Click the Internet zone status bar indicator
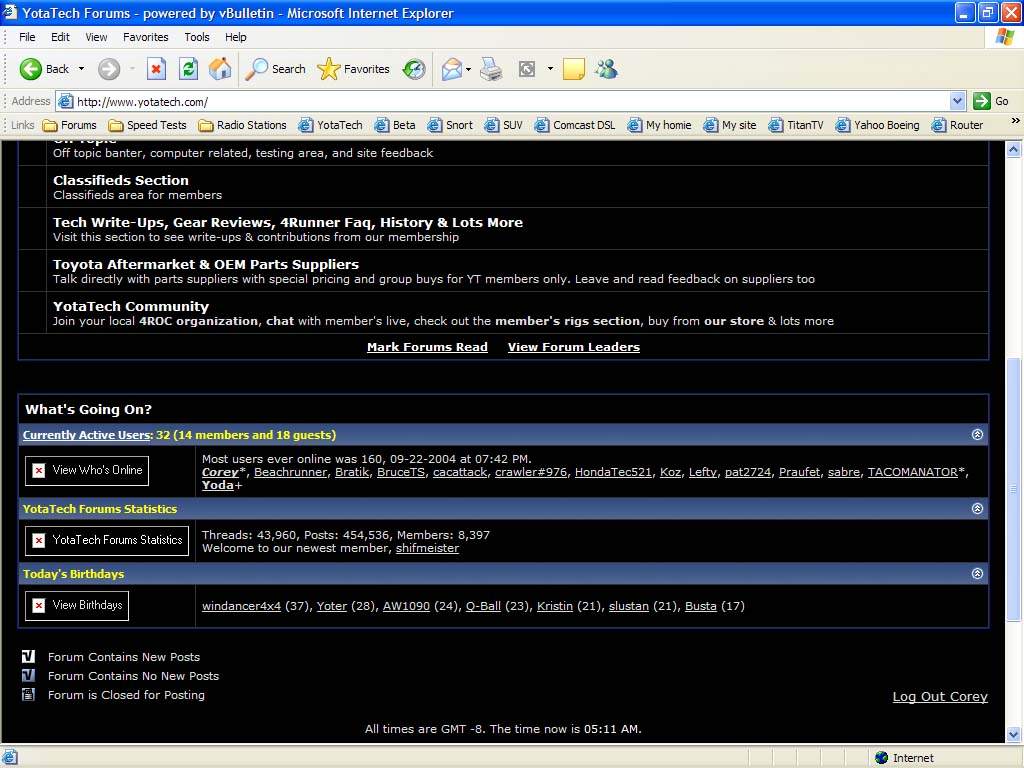Viewport: 1024px width, 768px height. click(904, 758)
